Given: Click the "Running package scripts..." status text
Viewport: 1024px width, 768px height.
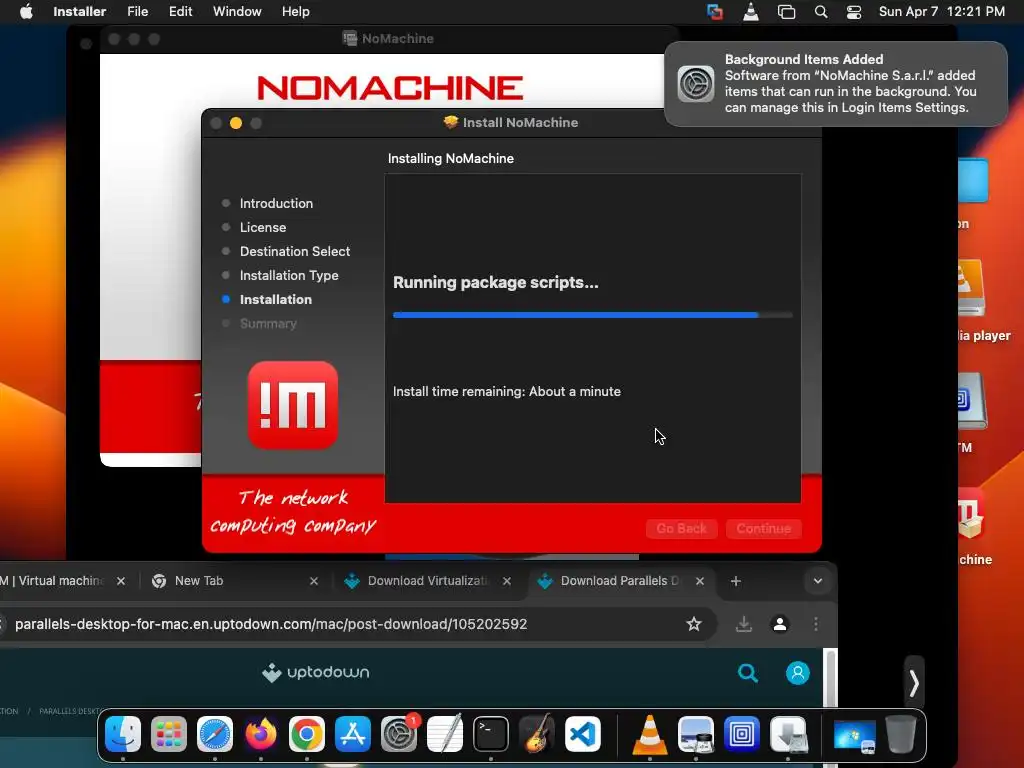Looking at the screenshot, I should 495,282.
